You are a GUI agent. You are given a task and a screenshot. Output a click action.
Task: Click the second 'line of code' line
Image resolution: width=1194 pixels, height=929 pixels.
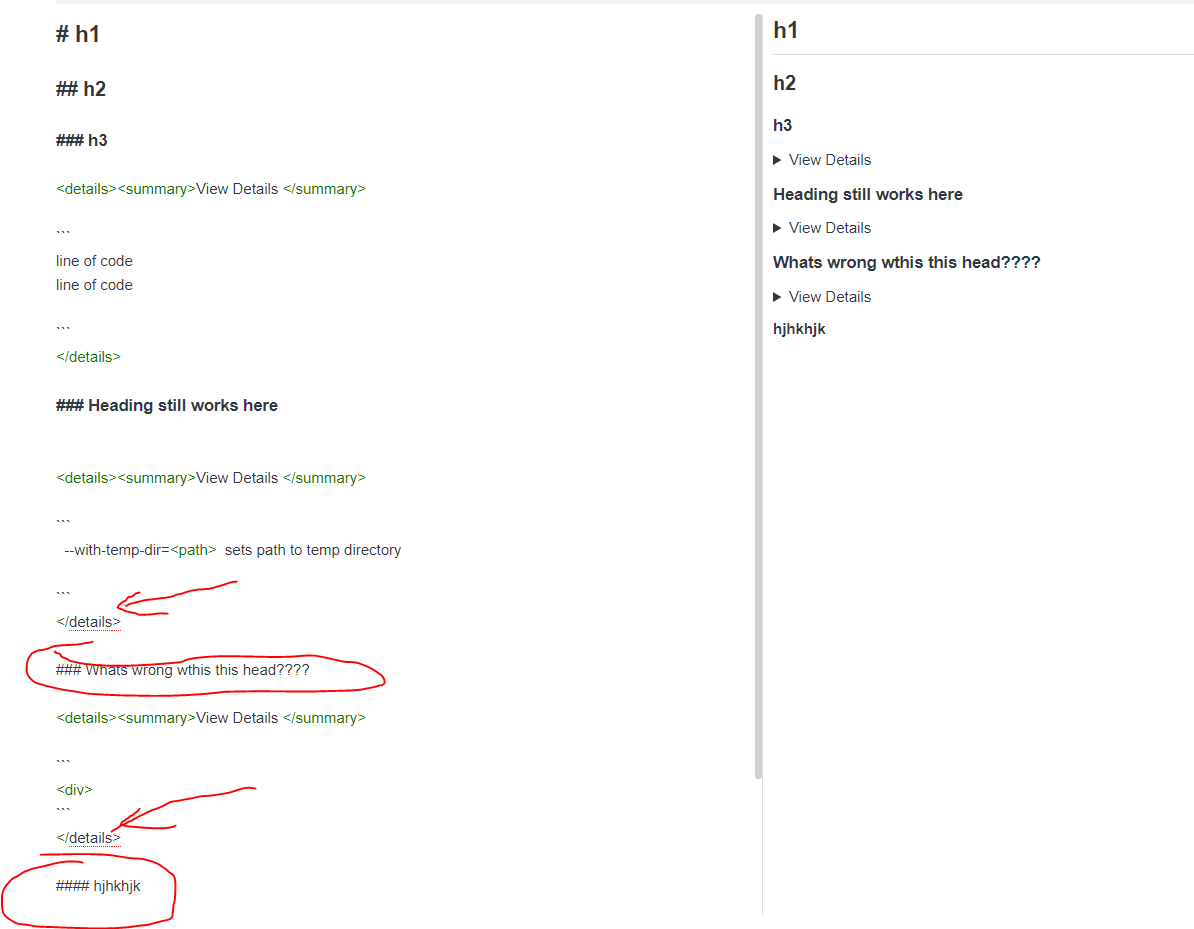point(94,285)
